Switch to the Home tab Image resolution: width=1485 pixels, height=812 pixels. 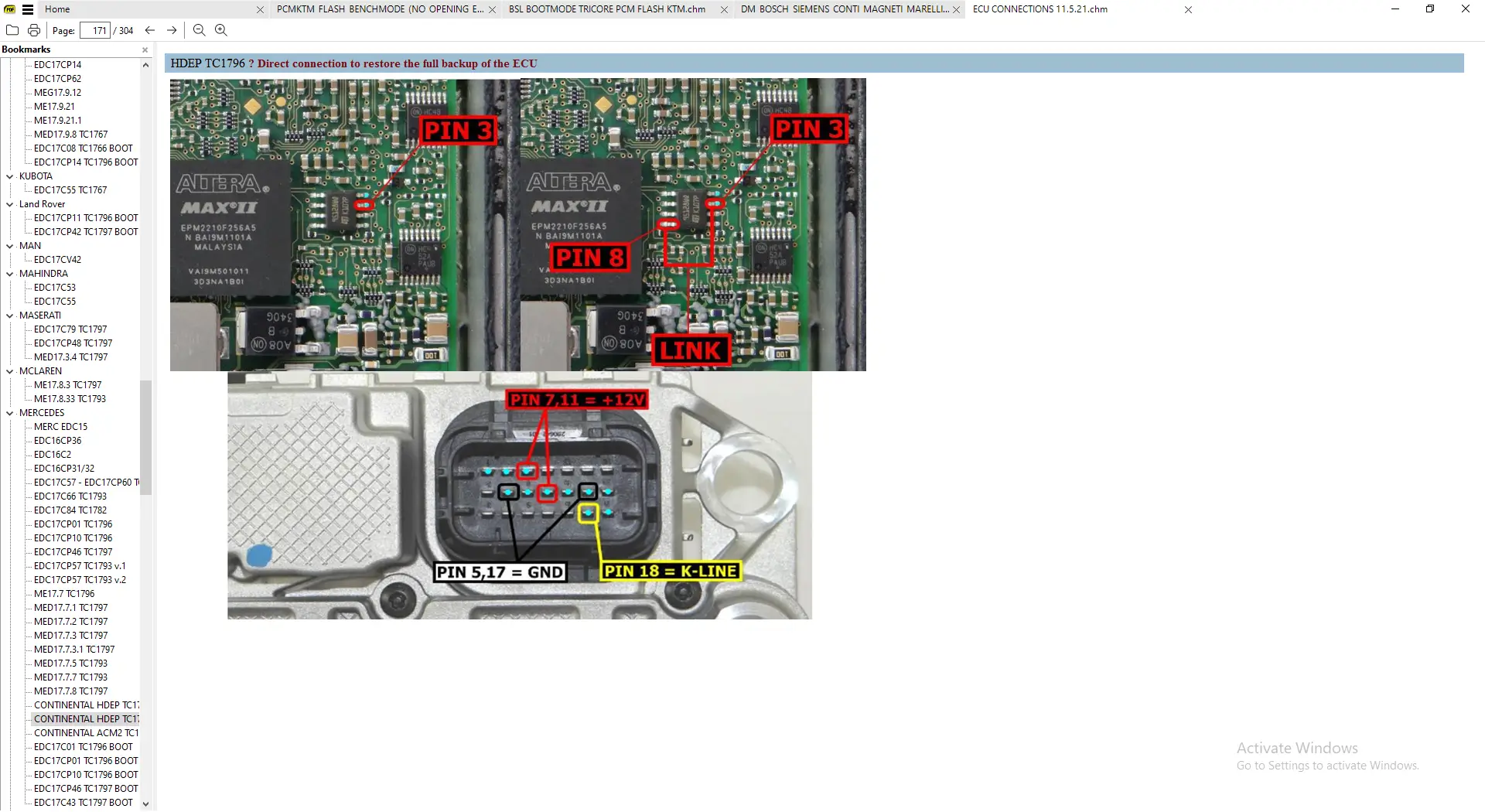coord(57,9)
